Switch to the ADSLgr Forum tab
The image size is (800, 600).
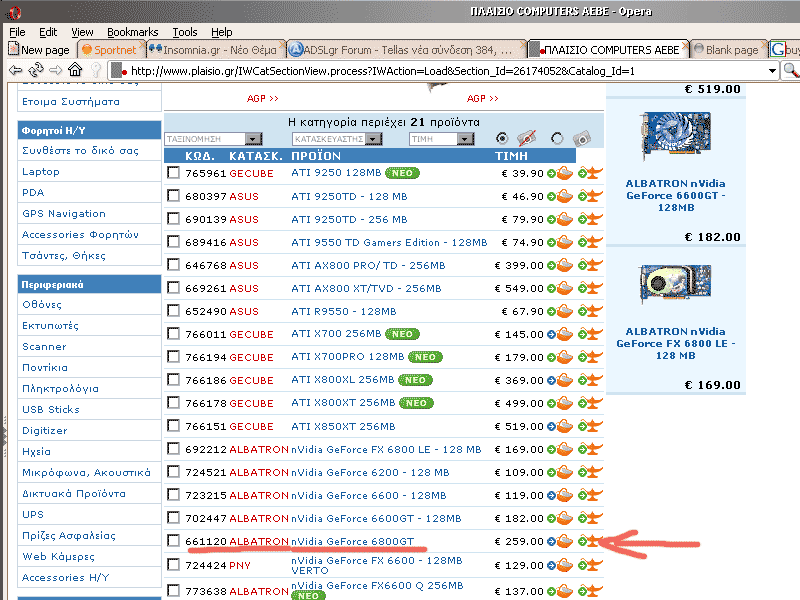pyautogui.click(x=406, y=50)
